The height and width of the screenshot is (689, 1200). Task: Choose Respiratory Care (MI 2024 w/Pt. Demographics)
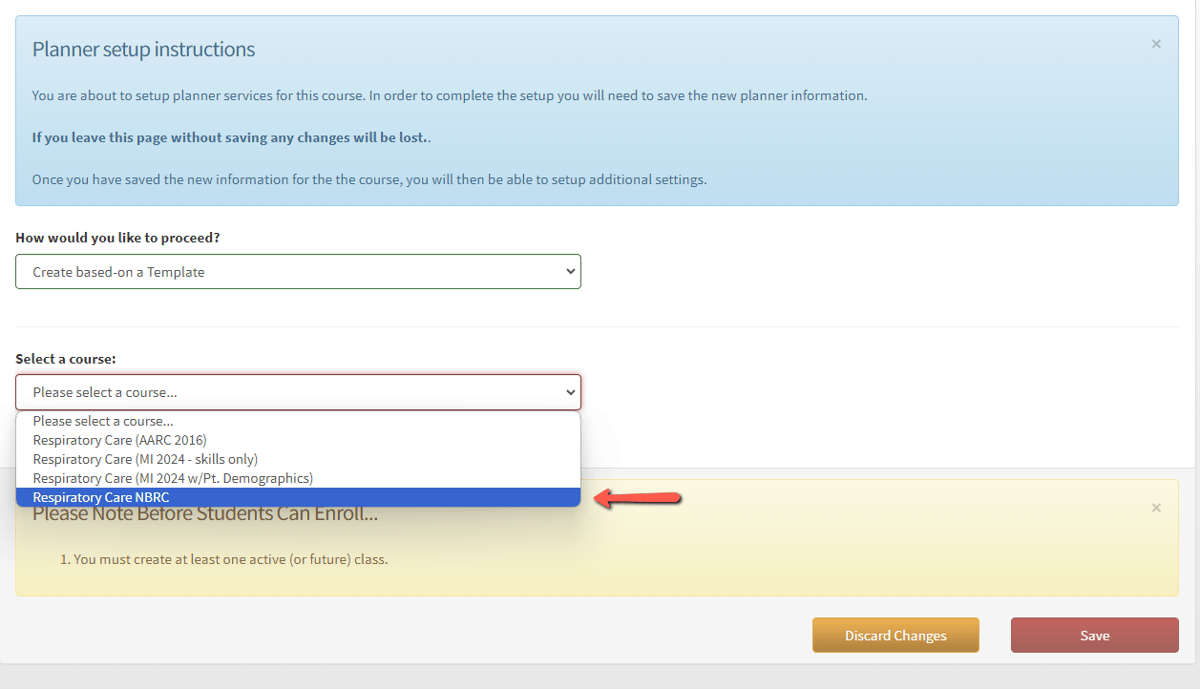coord(172,478)
